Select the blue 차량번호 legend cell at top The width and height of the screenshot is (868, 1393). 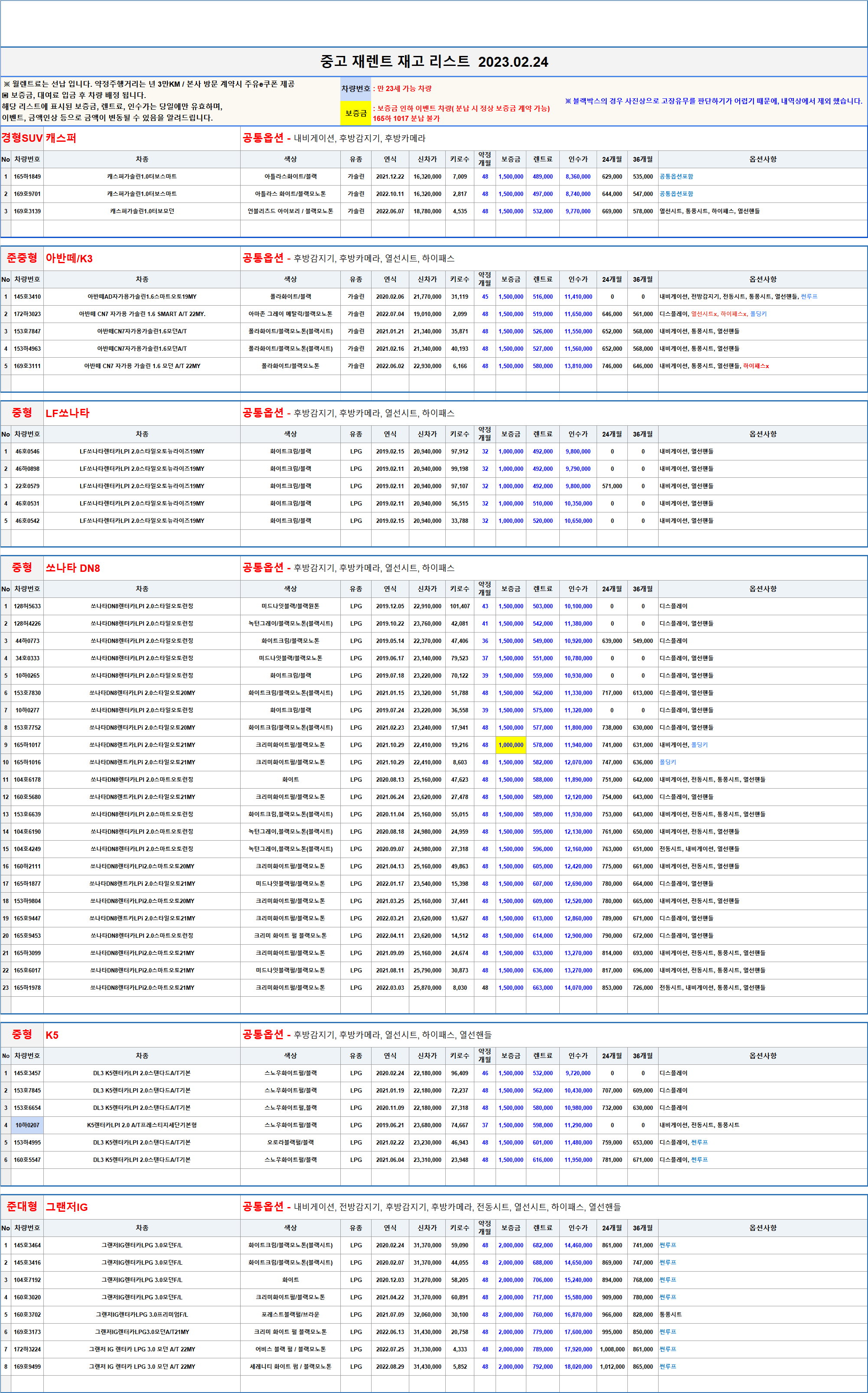(x=356, y=88)
